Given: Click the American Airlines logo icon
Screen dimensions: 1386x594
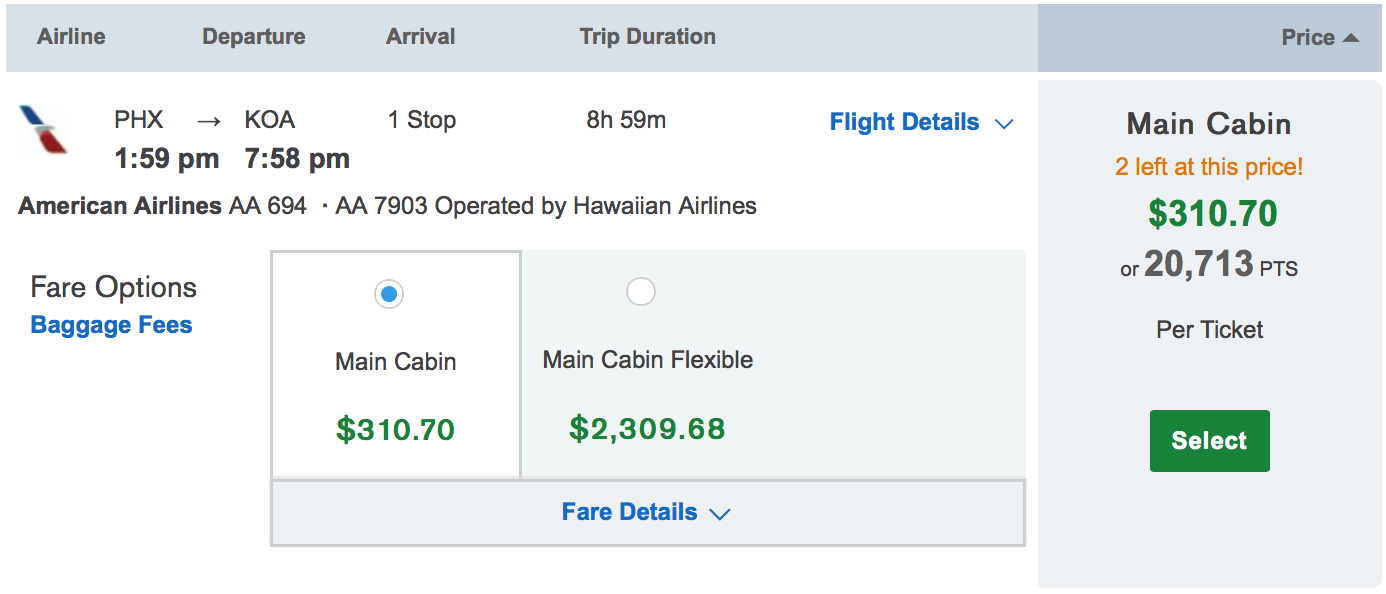Looking at the screenshot, I should [43, 130].
